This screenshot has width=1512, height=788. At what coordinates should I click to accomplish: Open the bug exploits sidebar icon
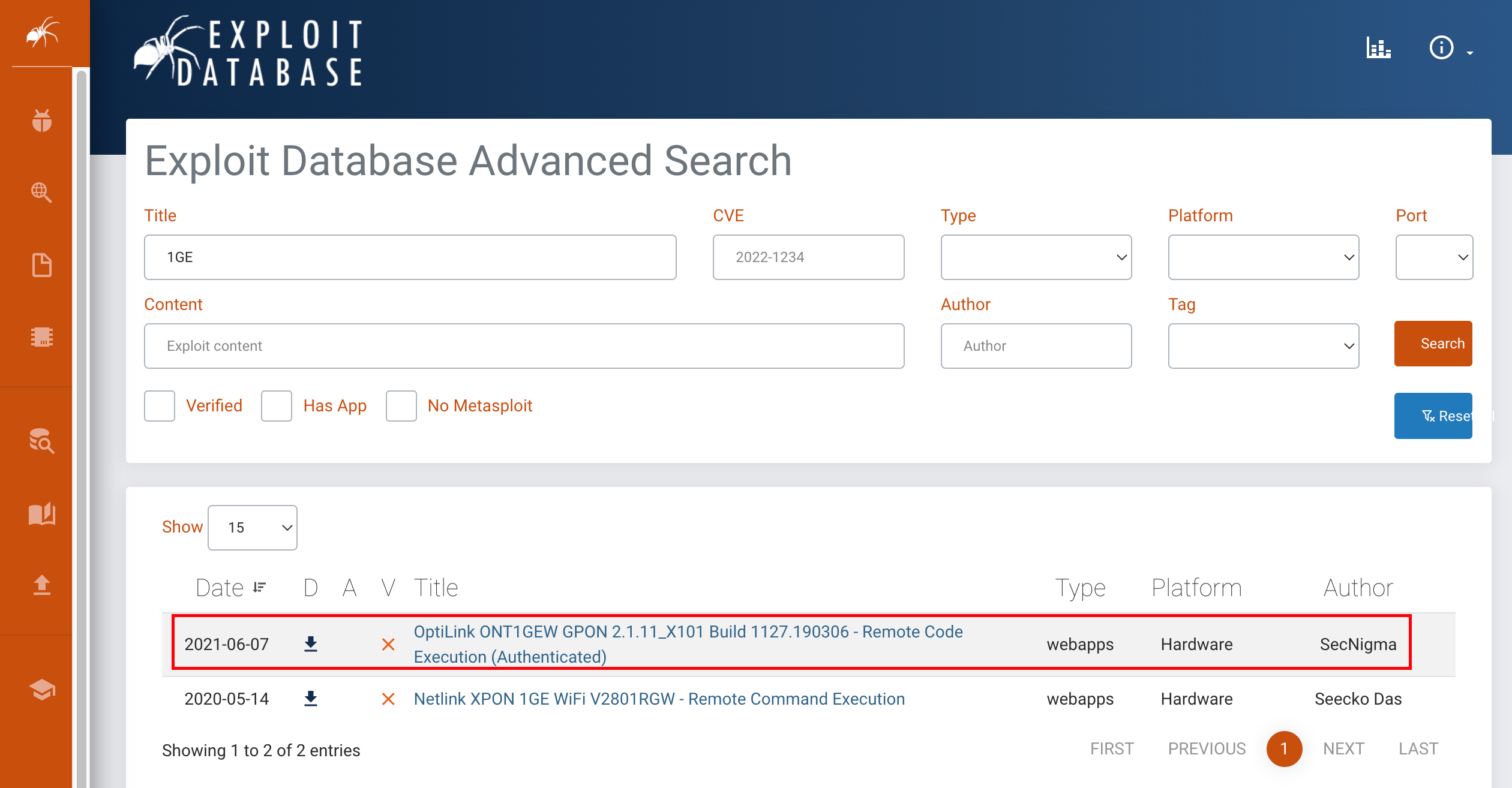click(x=42, y=120)
